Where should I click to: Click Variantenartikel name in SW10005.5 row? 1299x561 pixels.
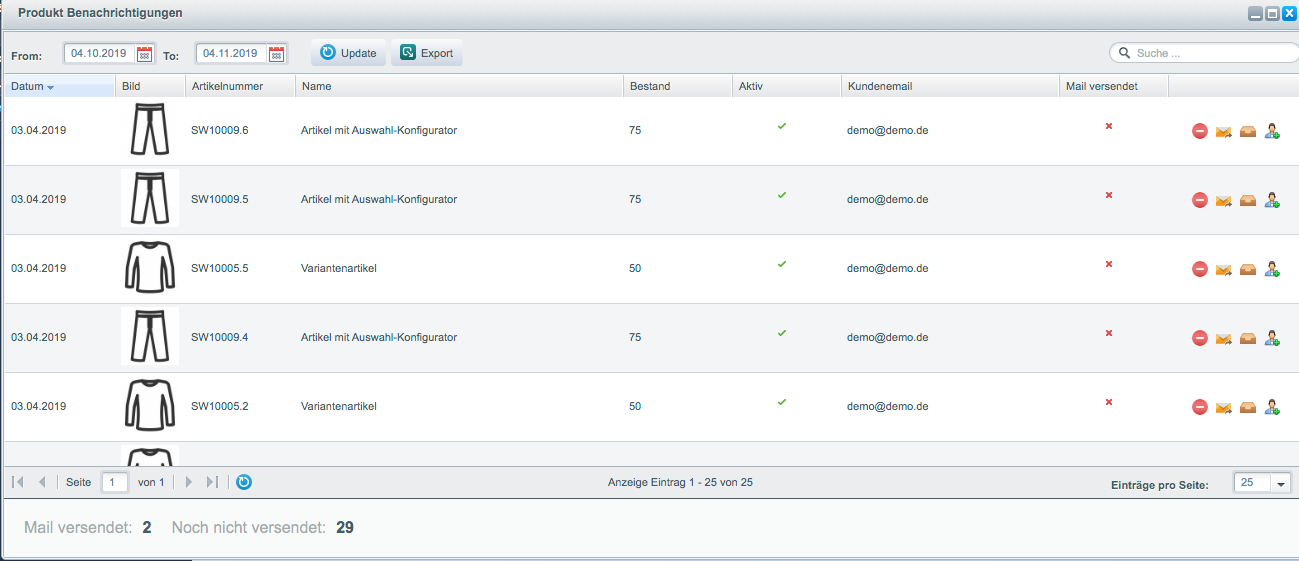(x=338, y=269)
